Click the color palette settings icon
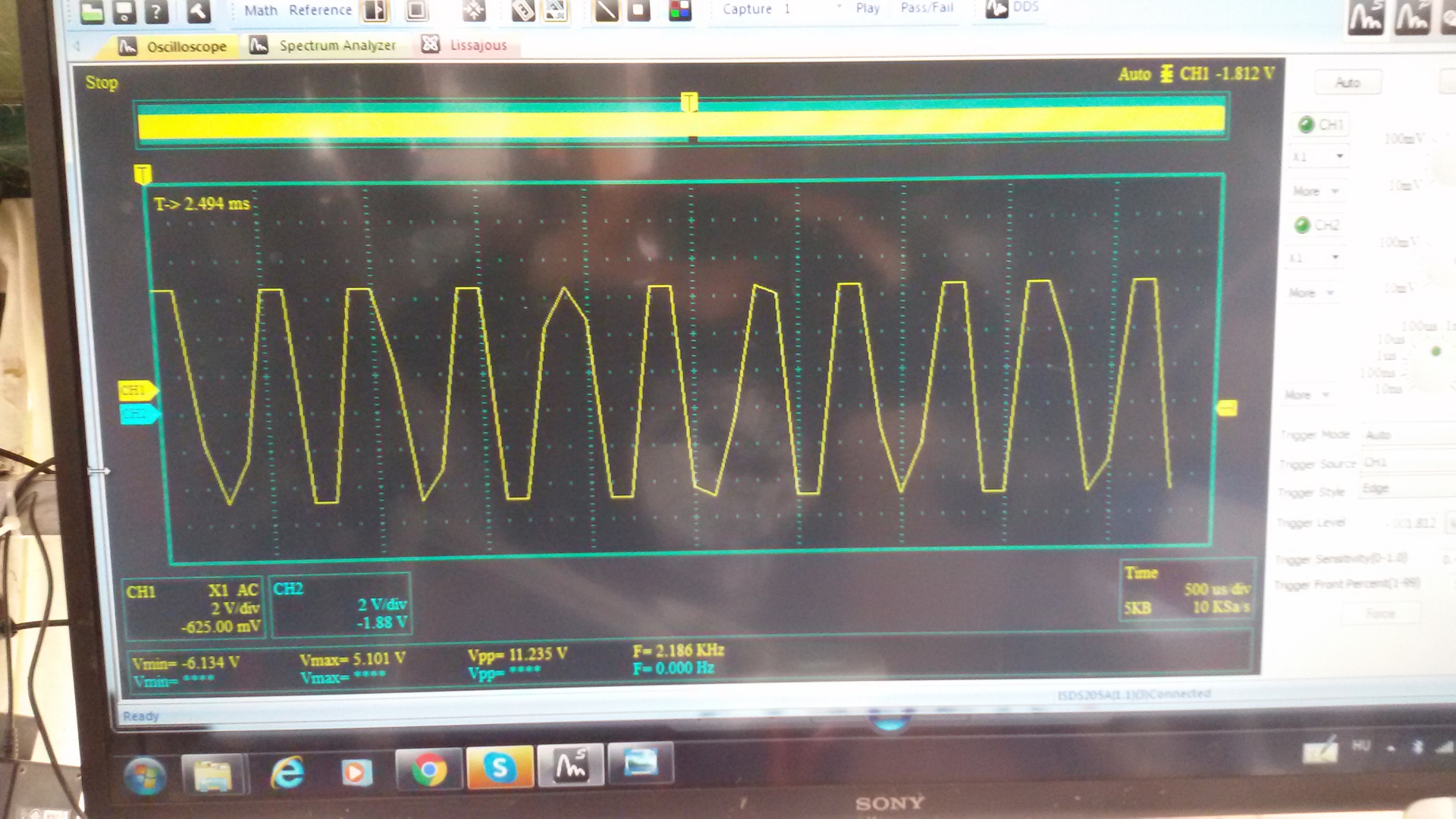This screenshot has height=819, width=1456. pos(679,11)
